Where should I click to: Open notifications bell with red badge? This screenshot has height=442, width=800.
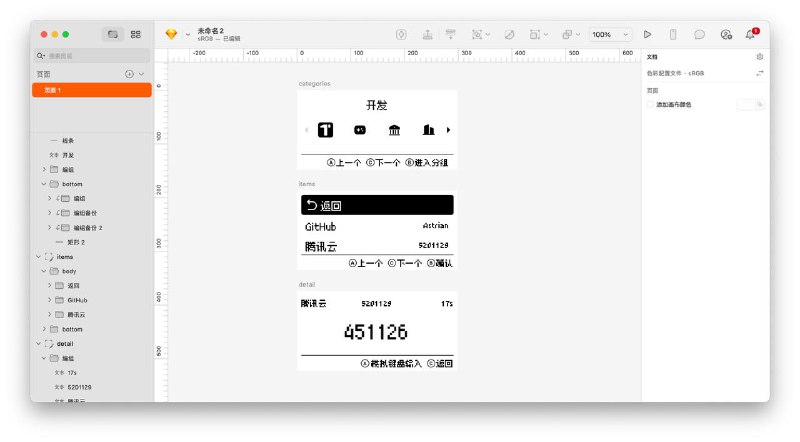pyautogui.click(x=752, y=34)
